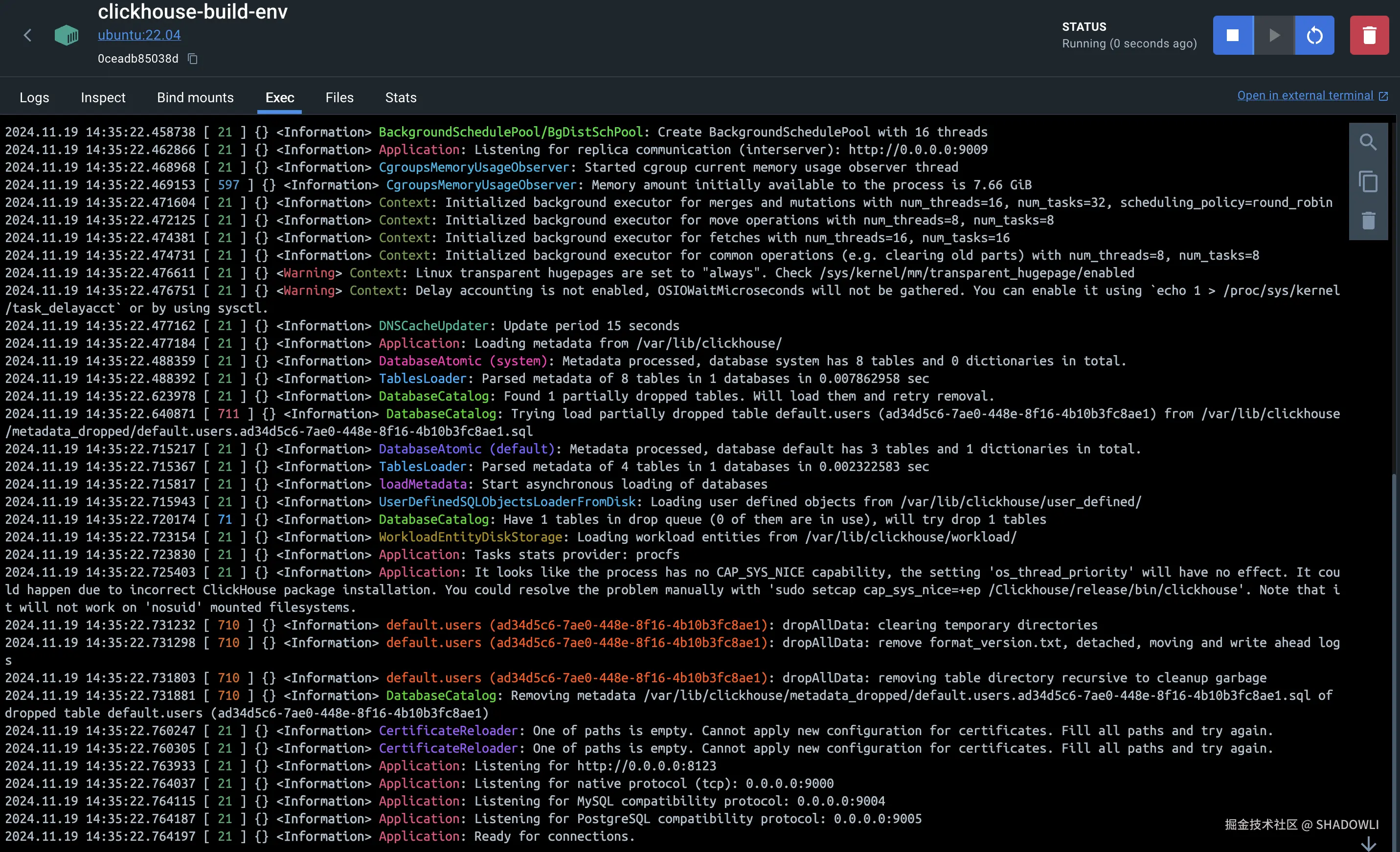1400x852 pixels.
Task: Open the Bind mounts tab
Action: pos(195,98)
